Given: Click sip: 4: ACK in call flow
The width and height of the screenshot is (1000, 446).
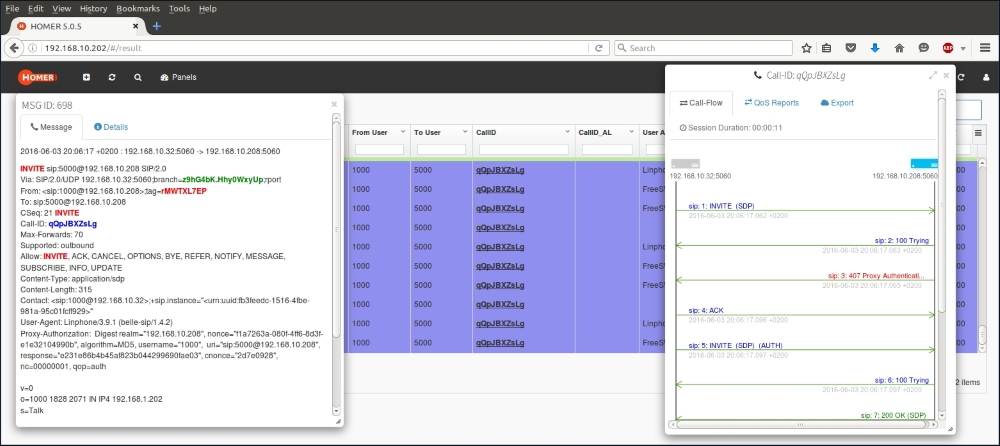Looking at the screenshot, I should (706, 310).
